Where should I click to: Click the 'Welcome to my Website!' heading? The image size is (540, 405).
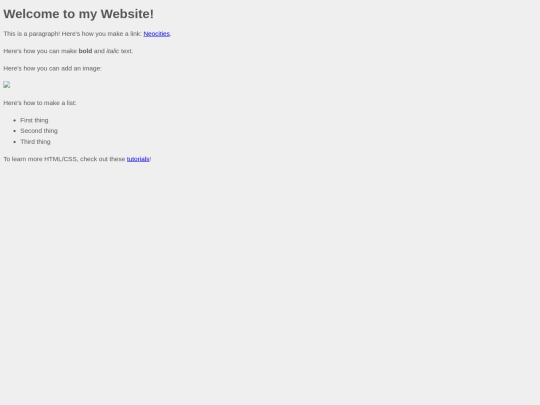coord(79,14)
